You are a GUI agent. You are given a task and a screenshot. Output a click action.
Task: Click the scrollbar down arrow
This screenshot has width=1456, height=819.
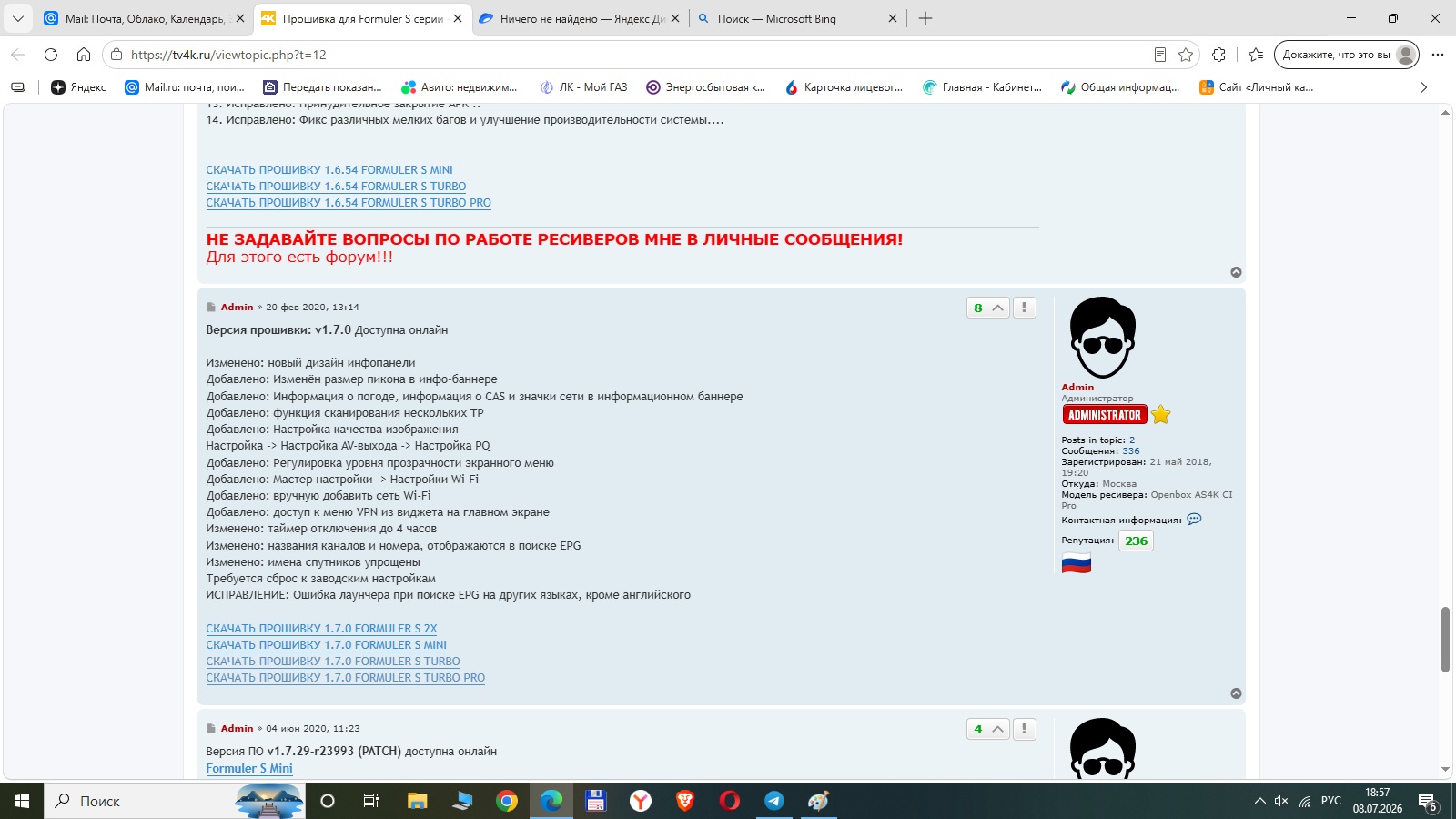pos(1445,770)
